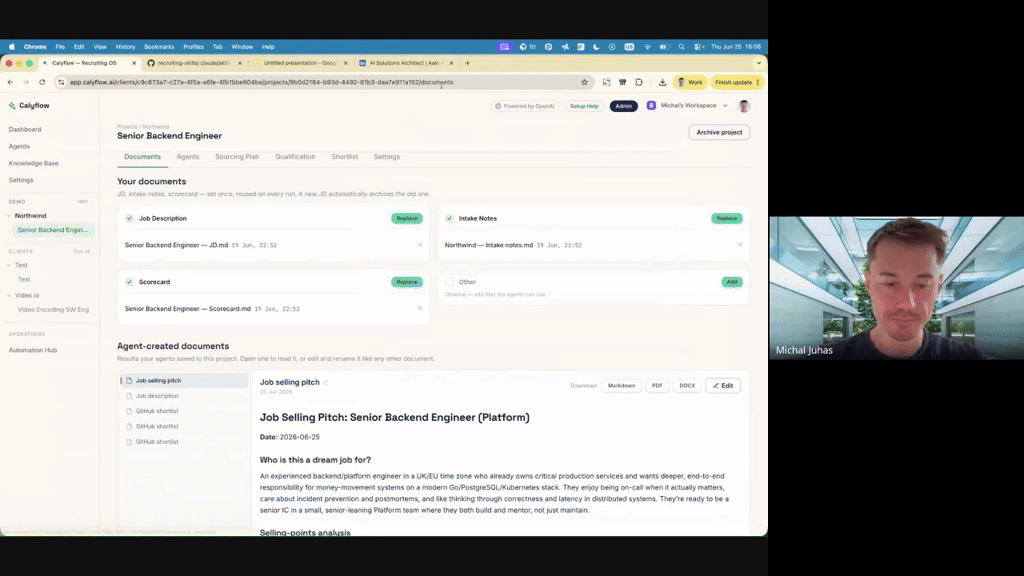Download pitch as DOCX
The width and height of the screenshot is (1024, 576).
pyautogui.click(x=687, y=386)
